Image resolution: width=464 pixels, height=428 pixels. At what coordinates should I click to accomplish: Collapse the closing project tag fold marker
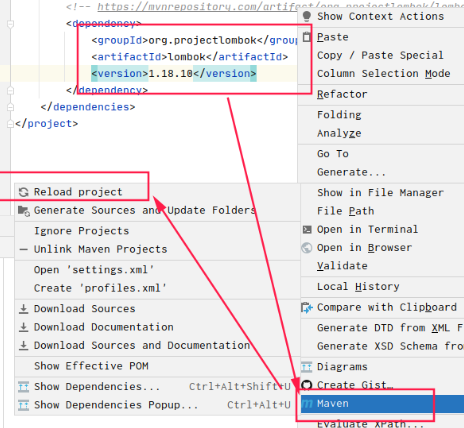10,124
